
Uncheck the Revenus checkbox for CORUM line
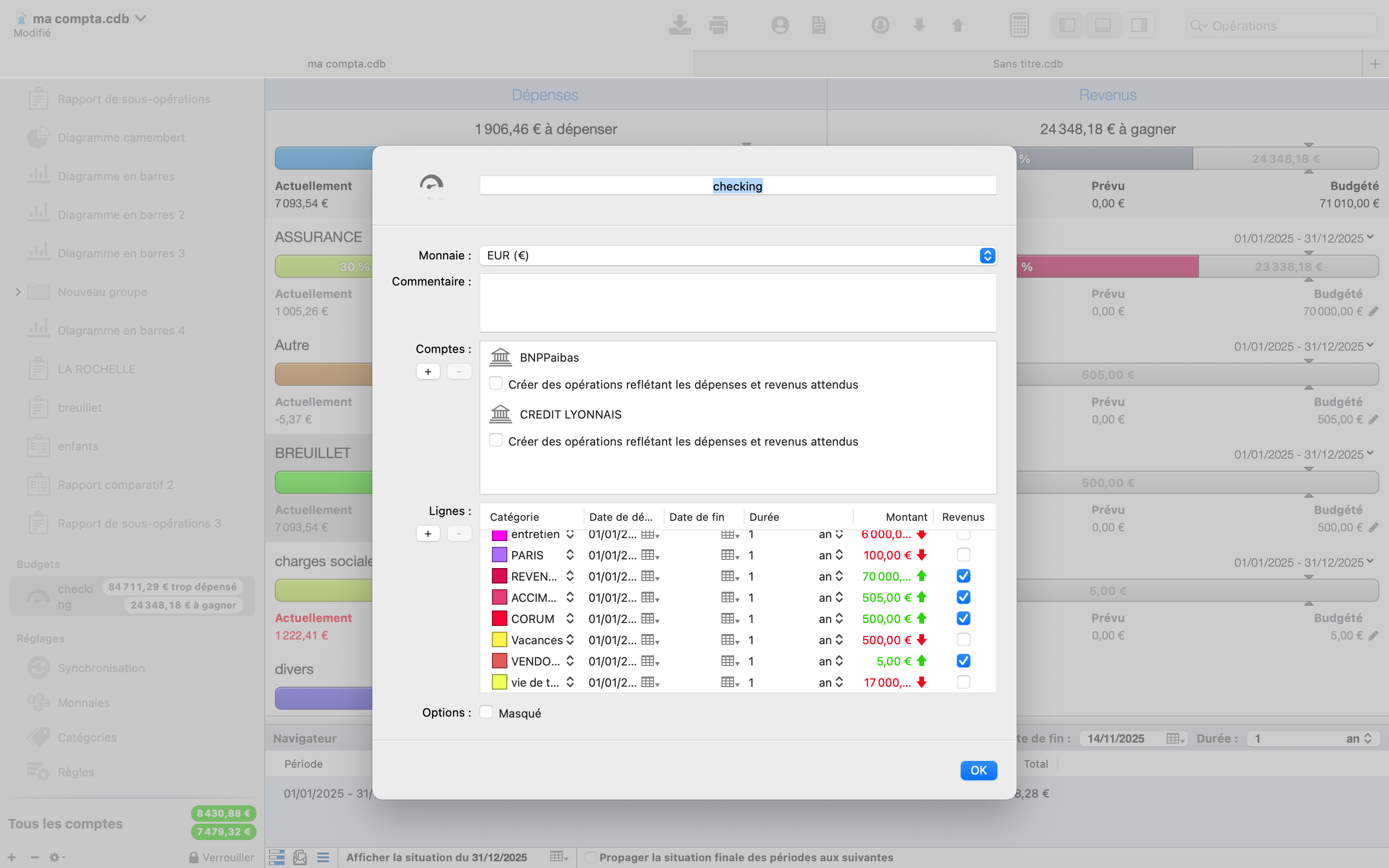[963, 618]
